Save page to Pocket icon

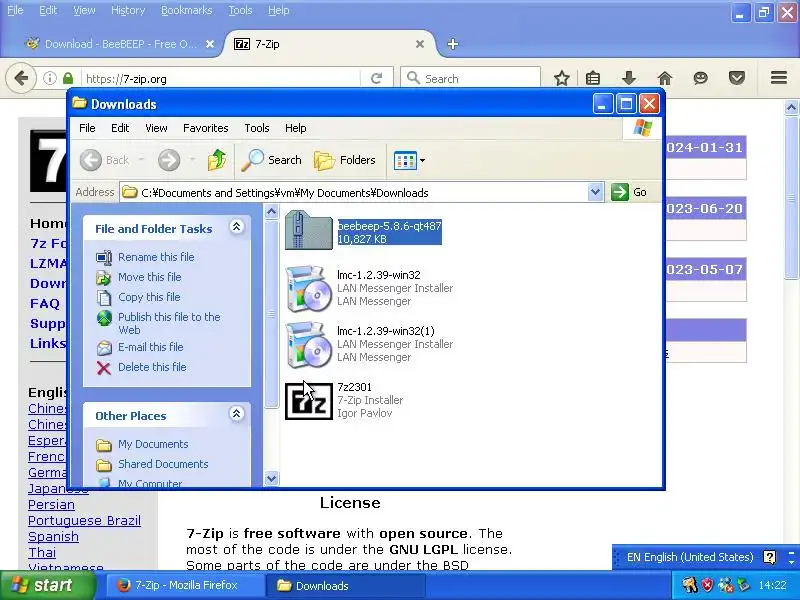737,78
